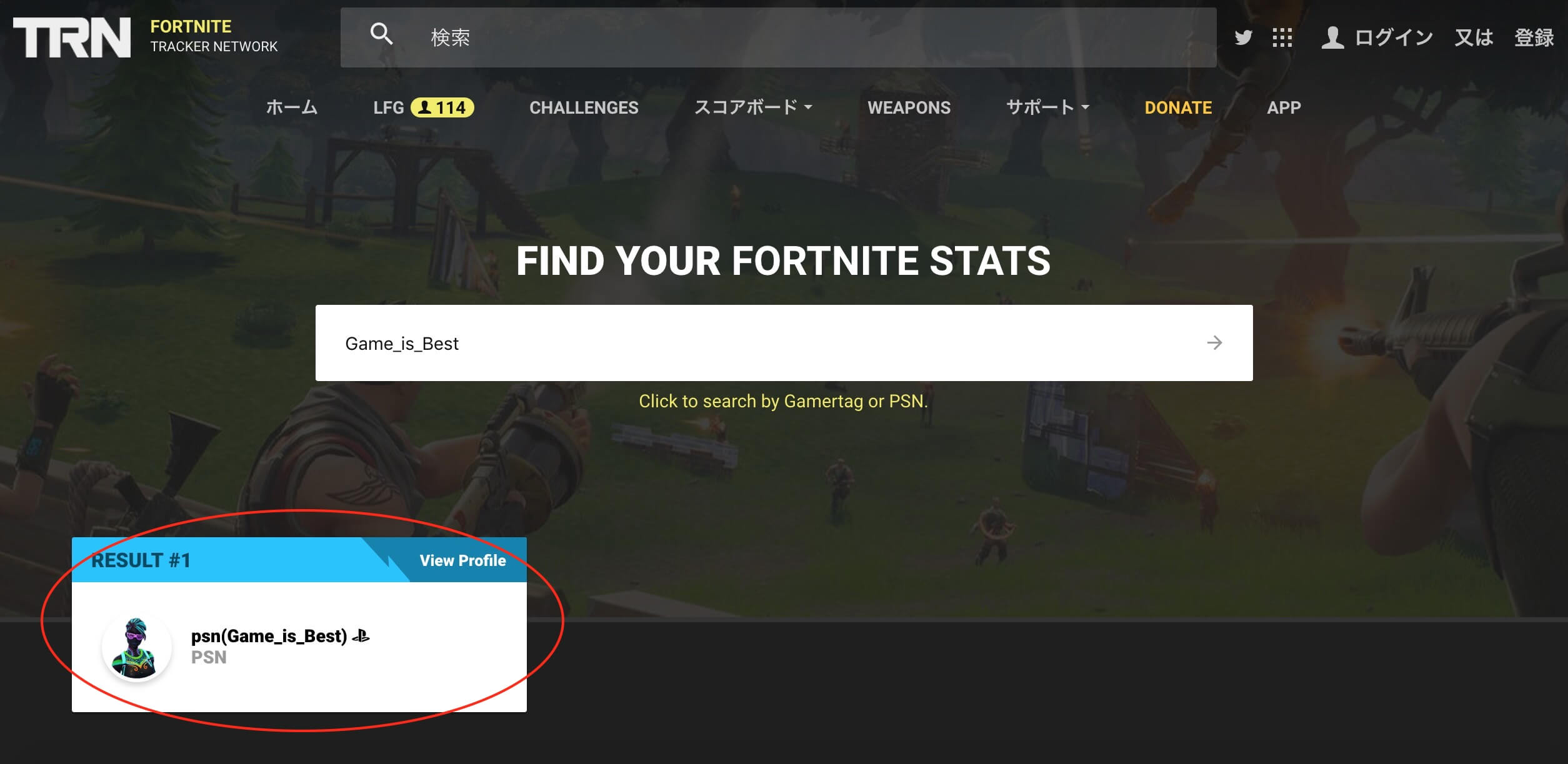This screenshot has width=1568, height=764.
Task: Open the APP menu item
Action: [x=1284, y=107]
